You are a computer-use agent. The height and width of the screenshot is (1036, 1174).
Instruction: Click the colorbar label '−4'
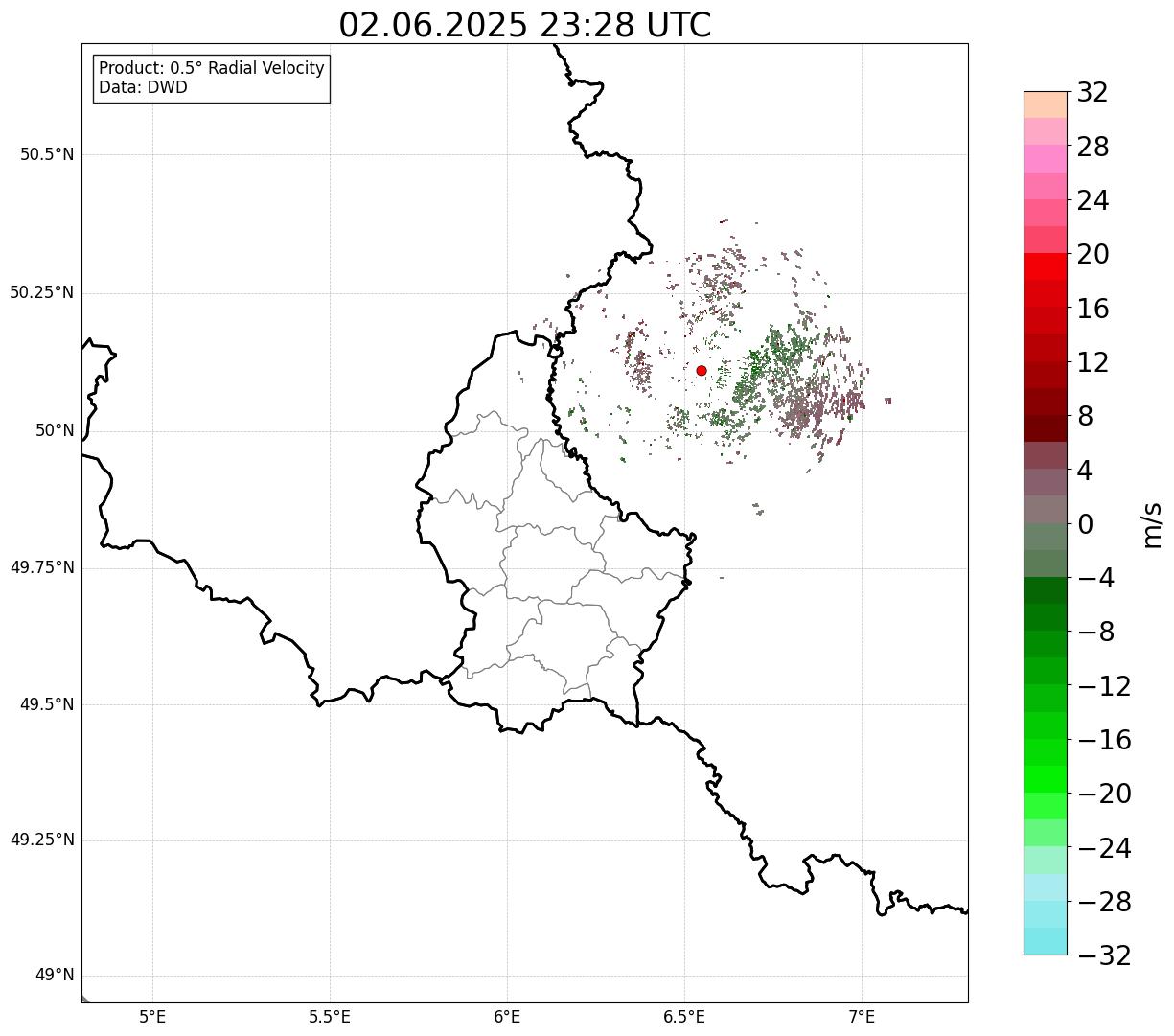(1096, 579)
